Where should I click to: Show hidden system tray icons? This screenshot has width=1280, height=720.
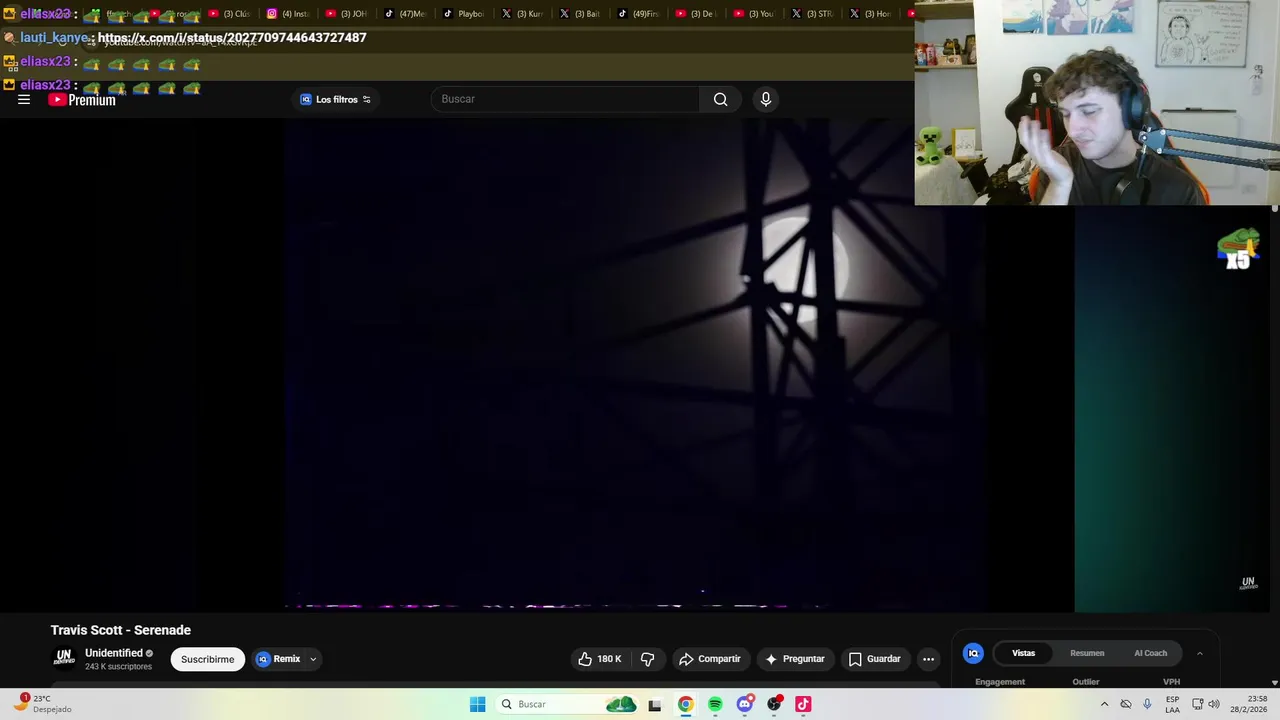point(1104,704)
